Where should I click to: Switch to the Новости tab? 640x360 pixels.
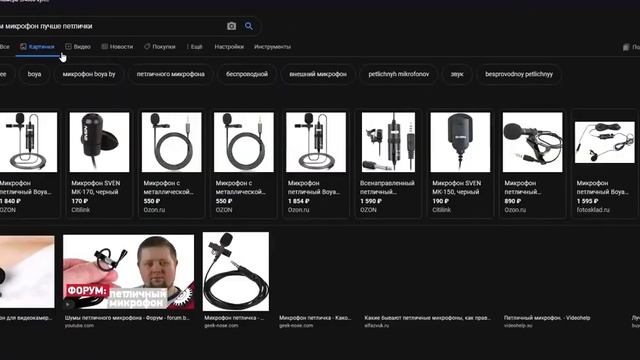(117, 47)
